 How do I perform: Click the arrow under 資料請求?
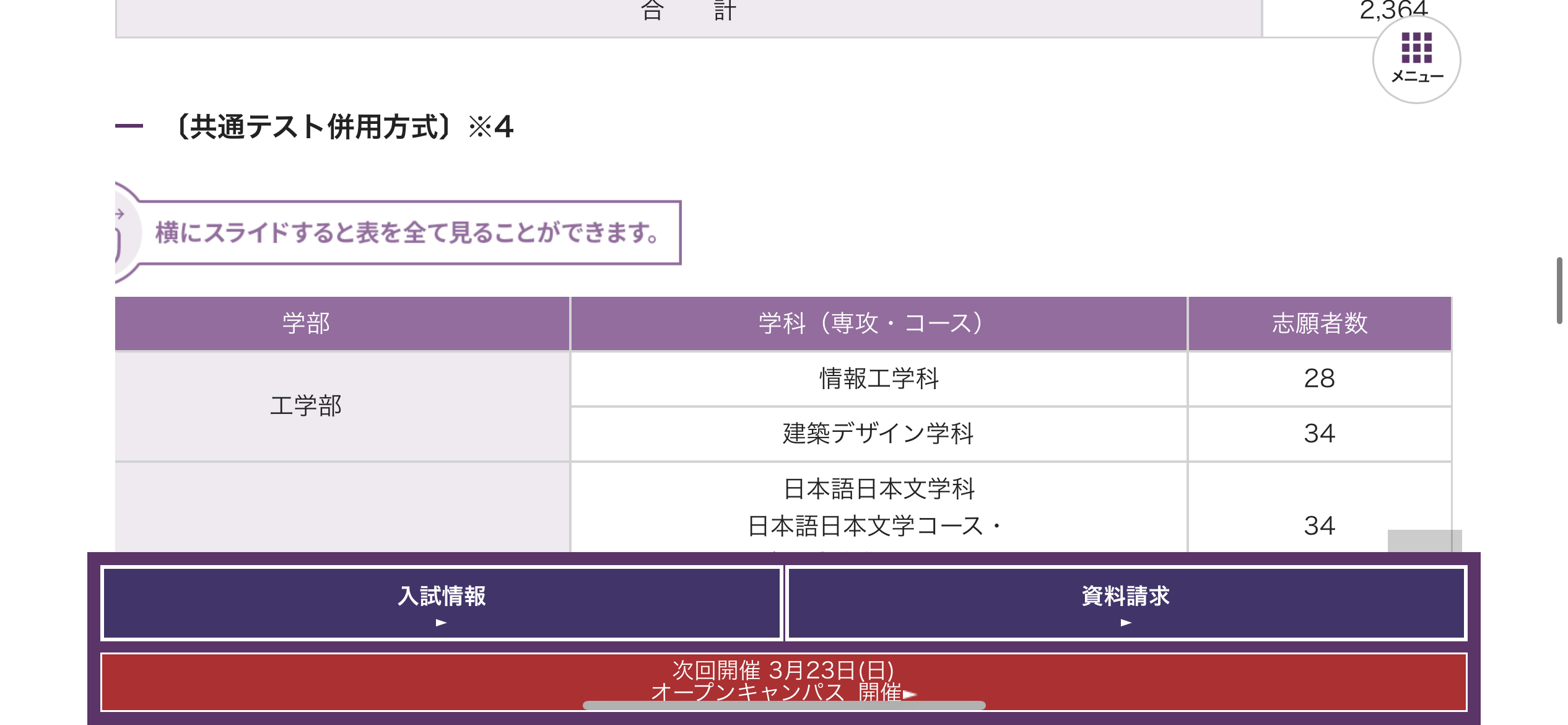coord(1125,622)
